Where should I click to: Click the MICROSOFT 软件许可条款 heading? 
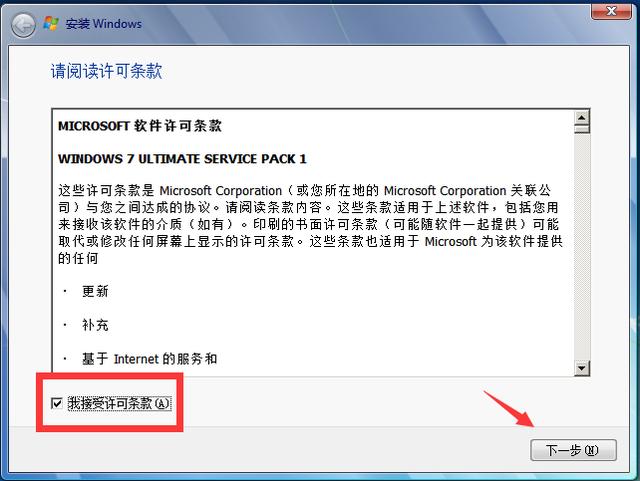(140, 126)
